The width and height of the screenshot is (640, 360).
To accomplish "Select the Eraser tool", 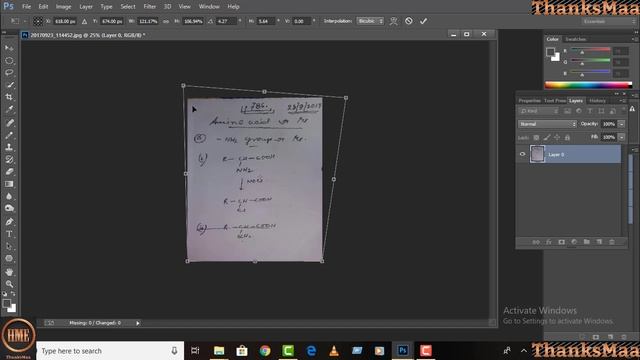I will (x=9, y=172).
